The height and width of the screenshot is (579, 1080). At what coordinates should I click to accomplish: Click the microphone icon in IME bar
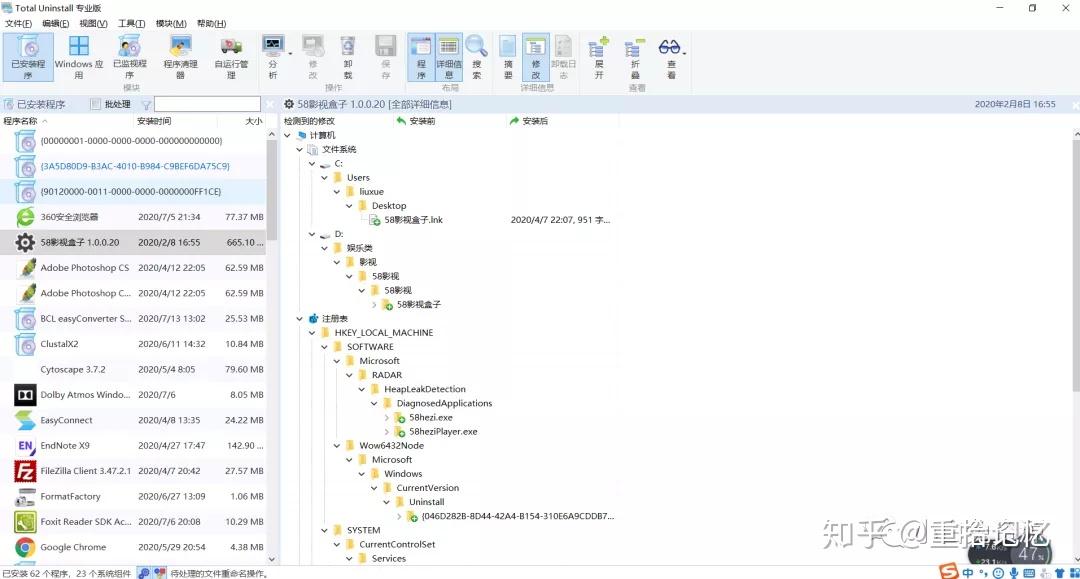point(1014,573)
